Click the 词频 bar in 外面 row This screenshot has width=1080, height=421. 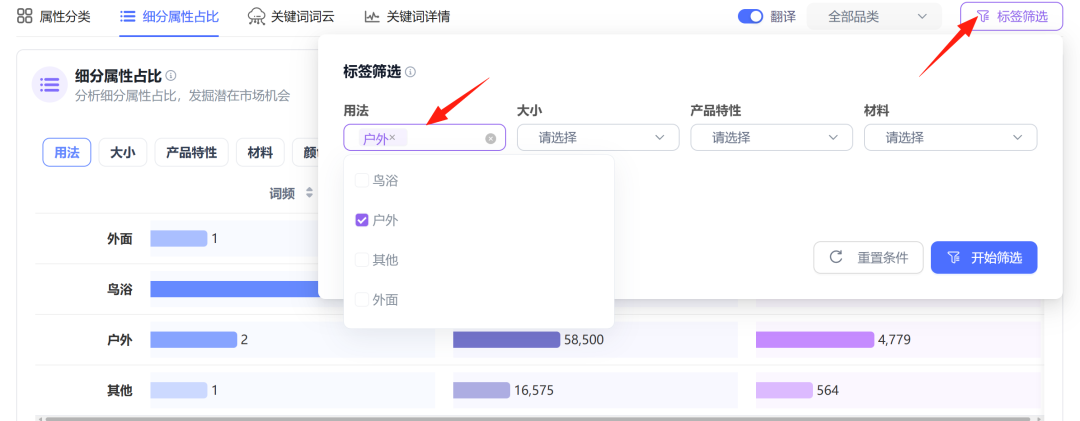(178, 239)
